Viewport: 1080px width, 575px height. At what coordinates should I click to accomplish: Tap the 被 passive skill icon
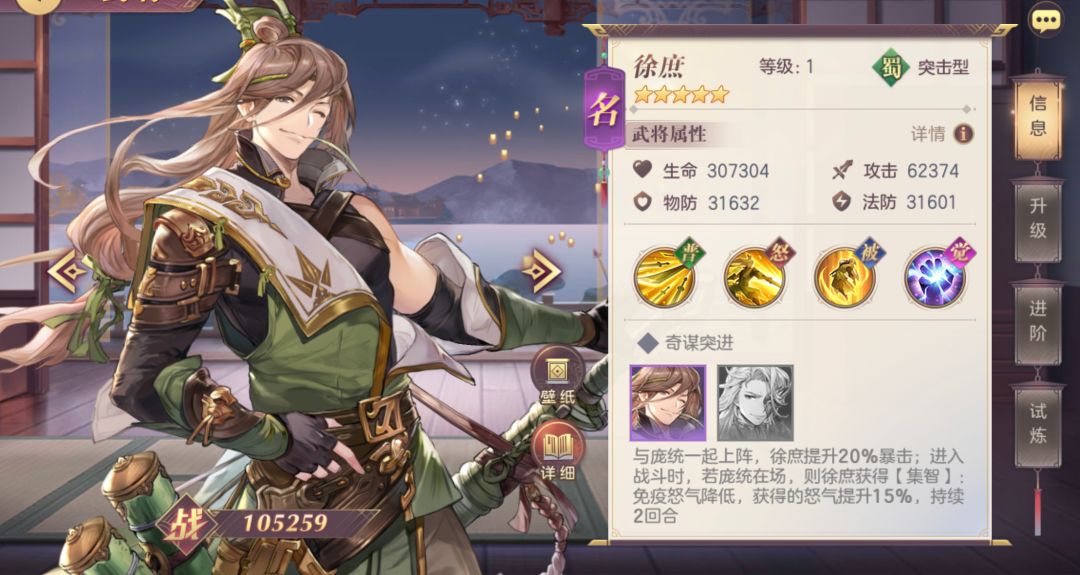tap(847, 275)
